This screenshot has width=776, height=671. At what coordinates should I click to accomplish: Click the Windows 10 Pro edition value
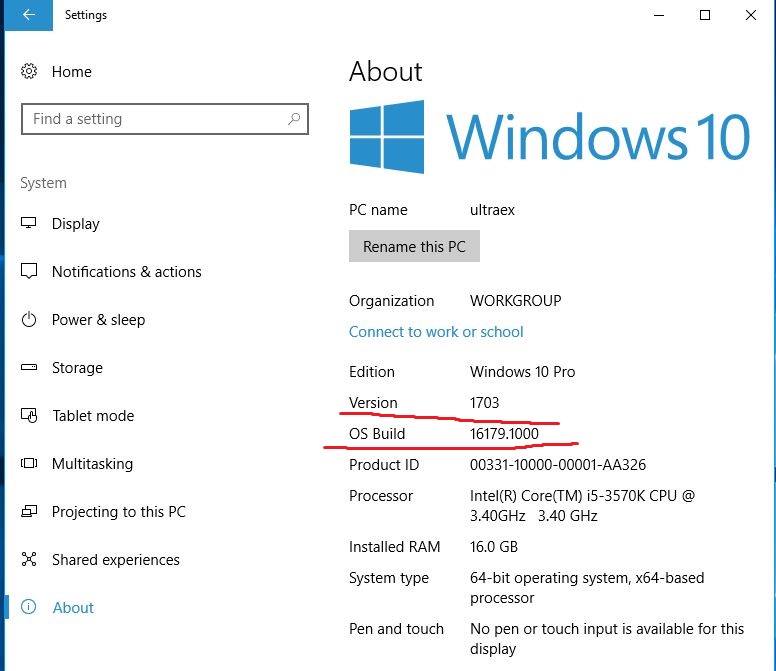(523, 372)
